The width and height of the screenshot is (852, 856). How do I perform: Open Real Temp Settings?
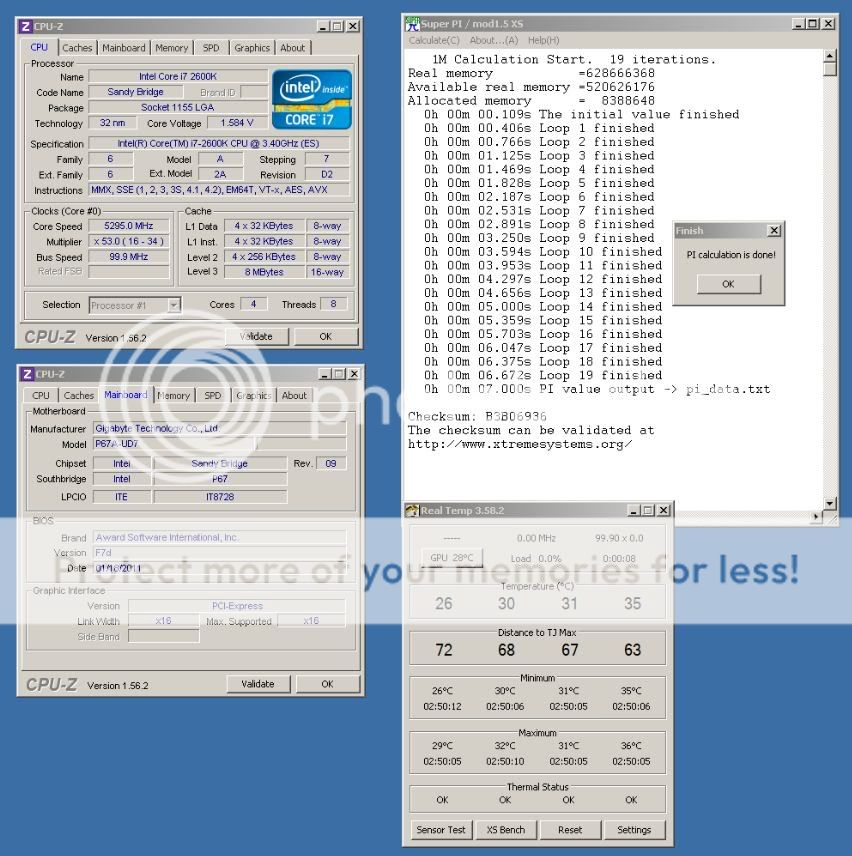click(634, 830)
